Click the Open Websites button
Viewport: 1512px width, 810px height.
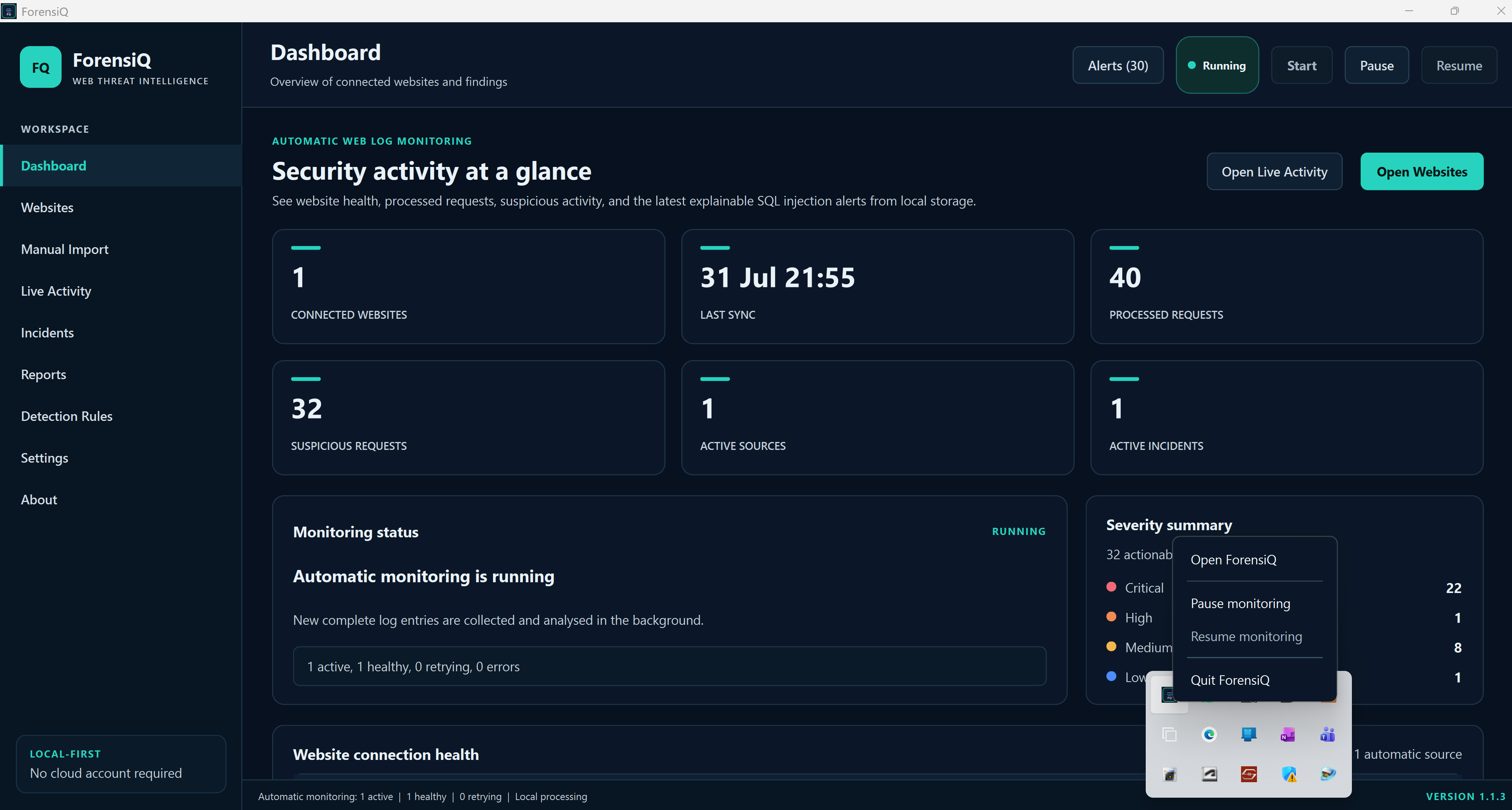coord(1421,172)
